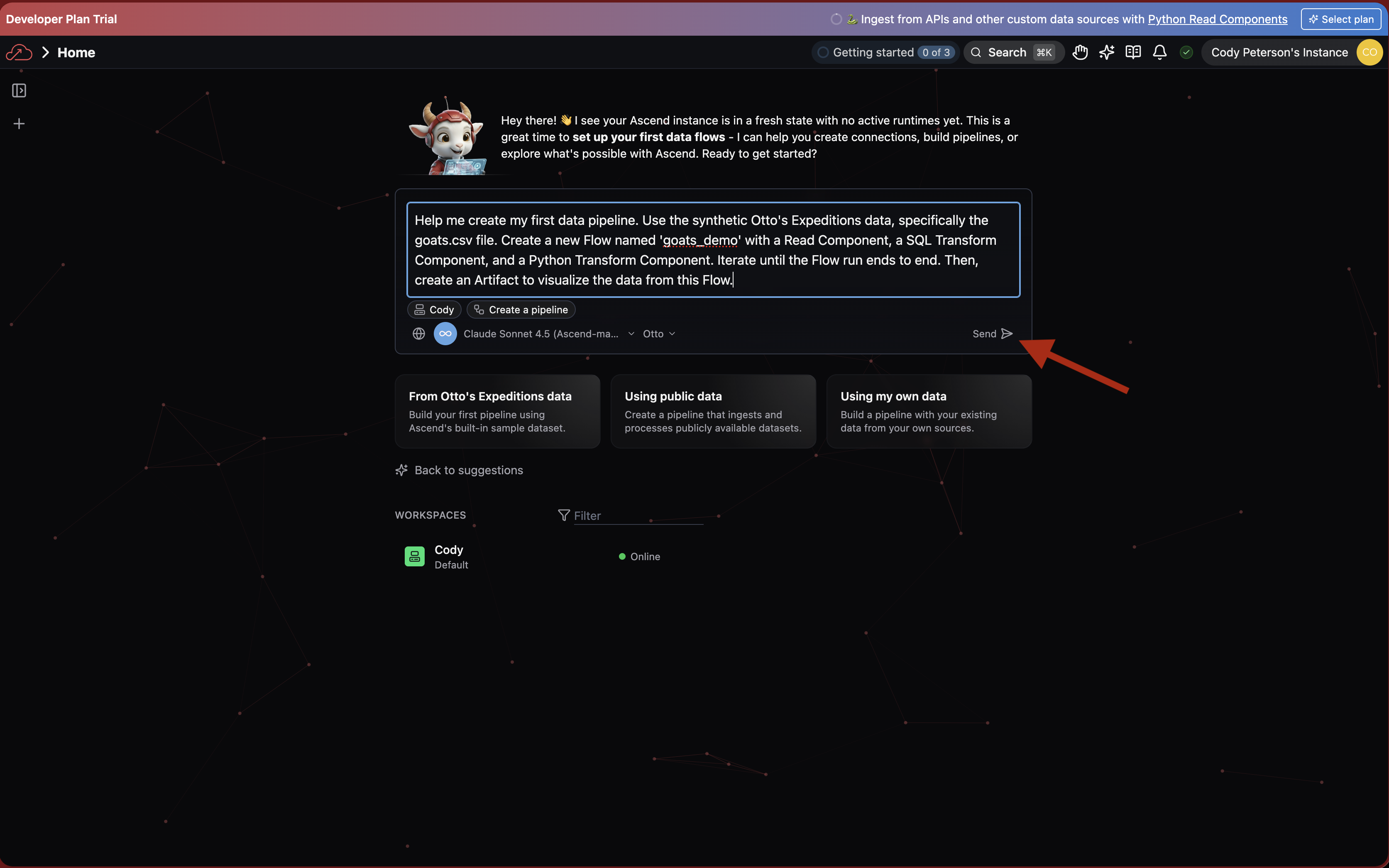Open the Otto agent dropdown
Viewport: 1389px width, 868px height.
659,334
